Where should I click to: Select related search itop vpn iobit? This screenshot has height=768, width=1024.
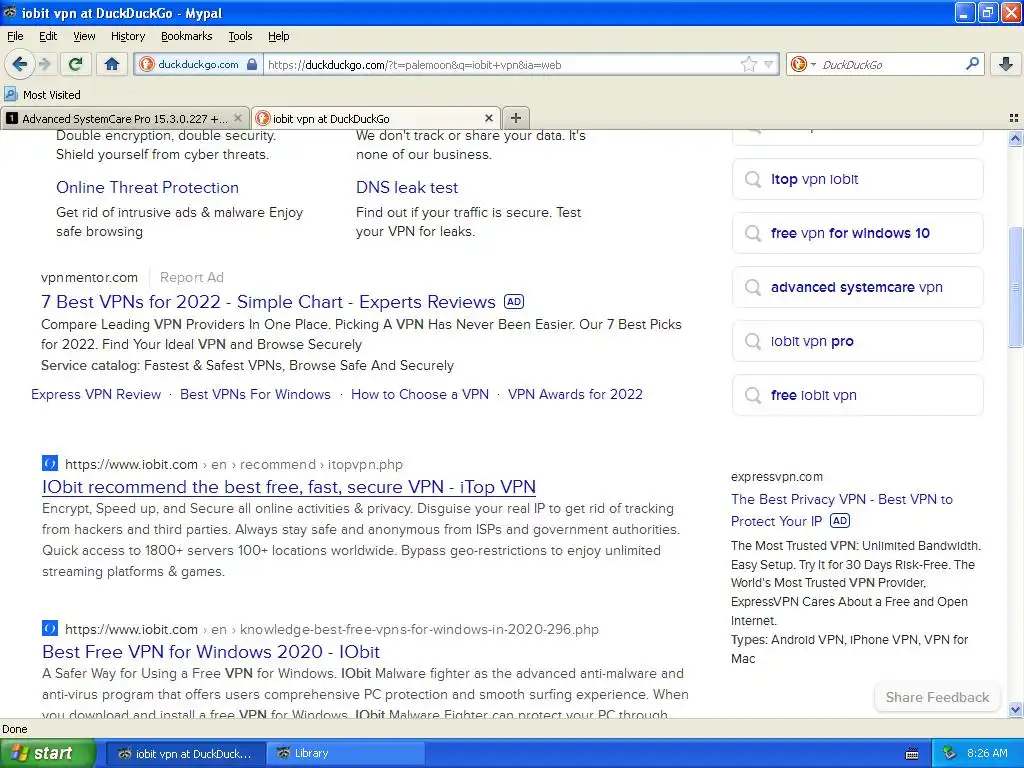(x=857, y=179)
